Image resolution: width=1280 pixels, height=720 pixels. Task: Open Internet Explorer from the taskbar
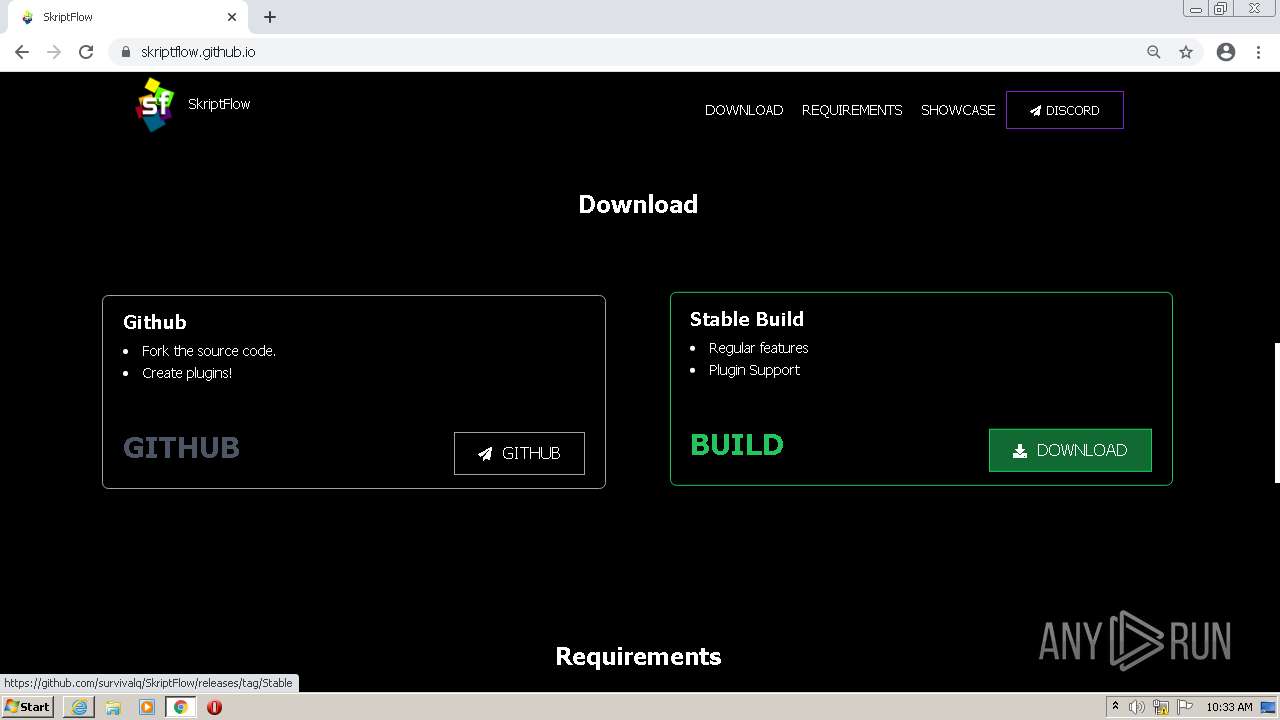pos(79,707)
